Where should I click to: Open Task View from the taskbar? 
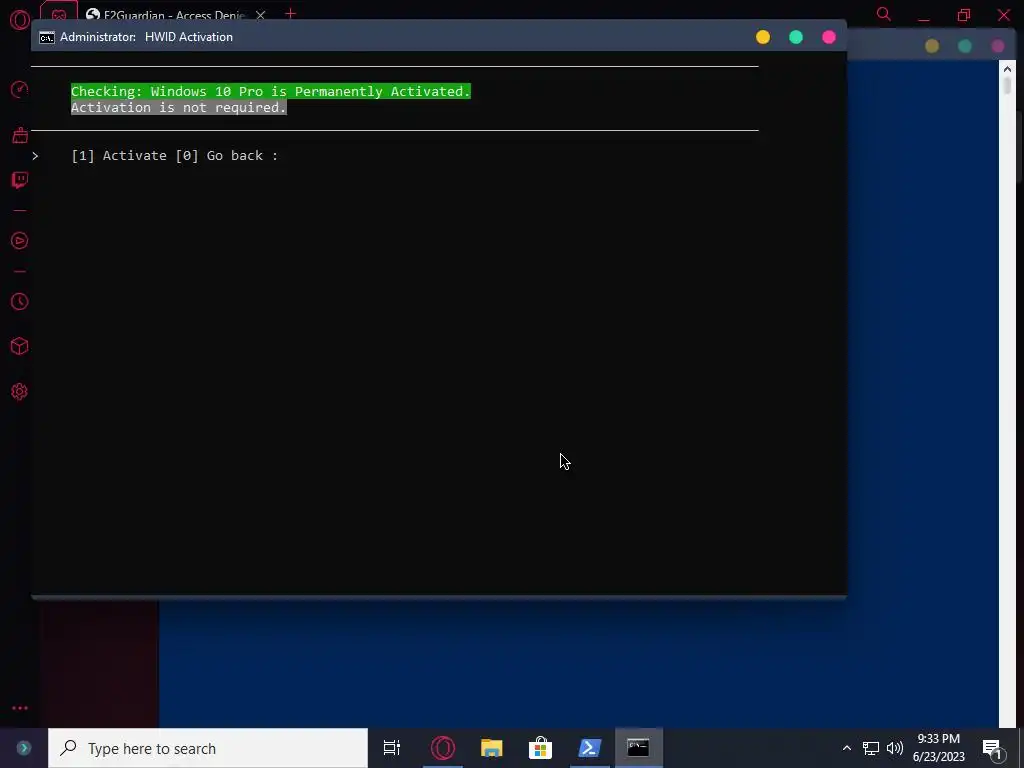(x=392, y=748)
